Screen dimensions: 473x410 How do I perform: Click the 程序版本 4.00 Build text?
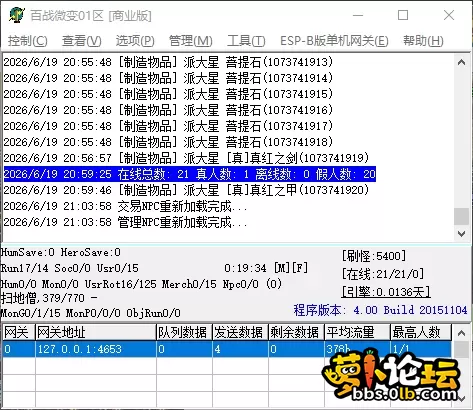pyautogui.click(x=380, y=310)
